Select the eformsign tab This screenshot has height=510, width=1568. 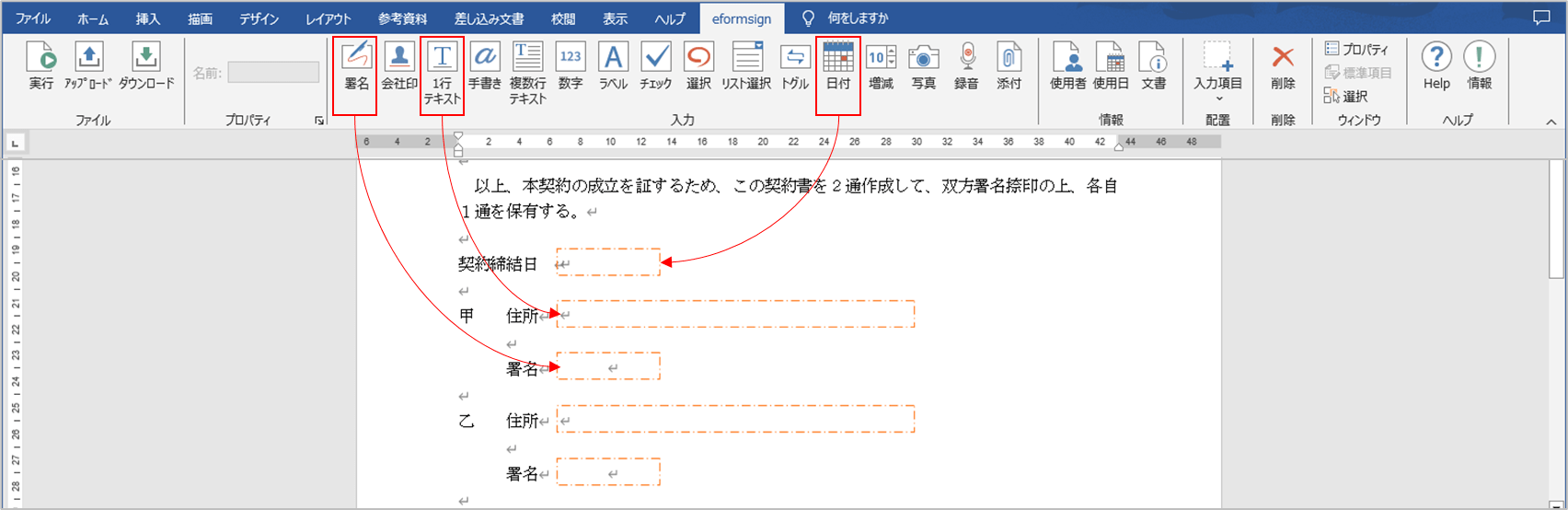click(x=742, y=18)
